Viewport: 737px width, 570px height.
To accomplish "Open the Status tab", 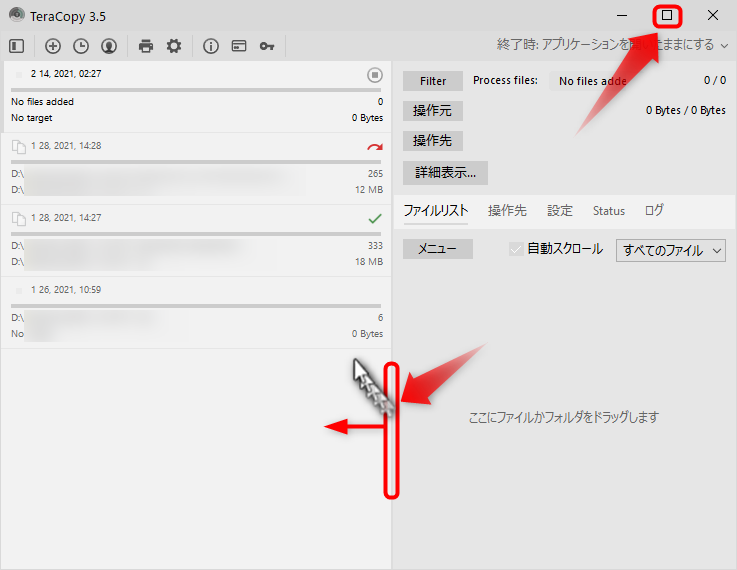I will click(609, 211).
